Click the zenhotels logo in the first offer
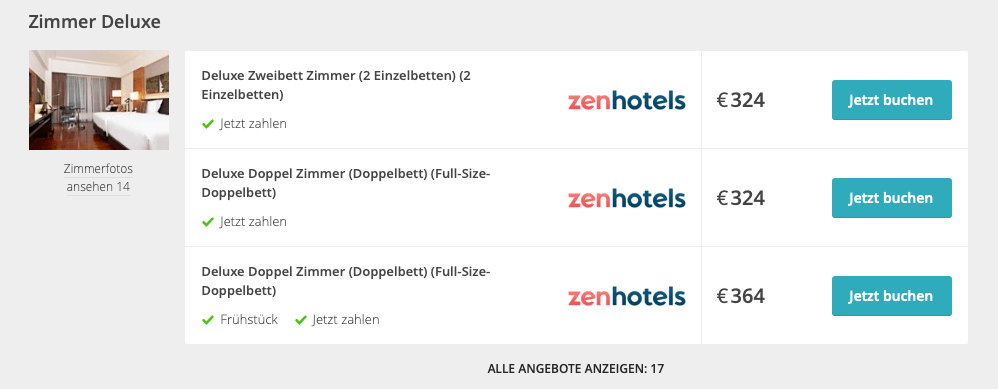 626,101
